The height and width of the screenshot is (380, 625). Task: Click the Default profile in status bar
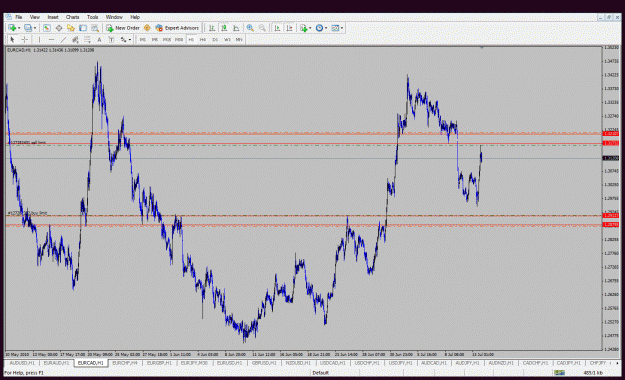click(x=321, y=373)
